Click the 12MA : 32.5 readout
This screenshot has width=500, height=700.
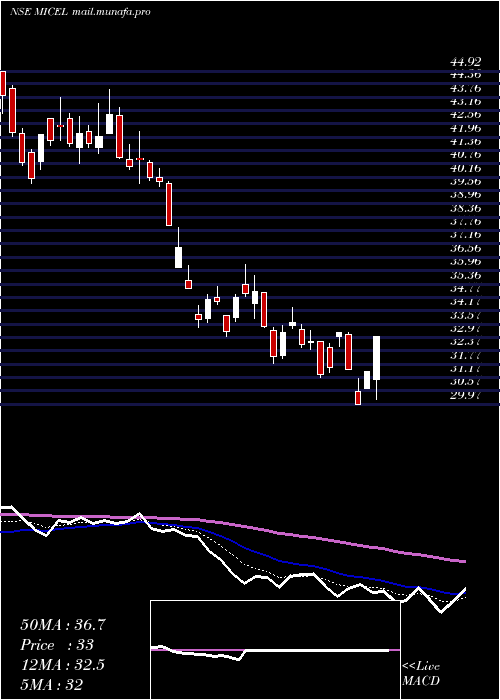(62, 665)
